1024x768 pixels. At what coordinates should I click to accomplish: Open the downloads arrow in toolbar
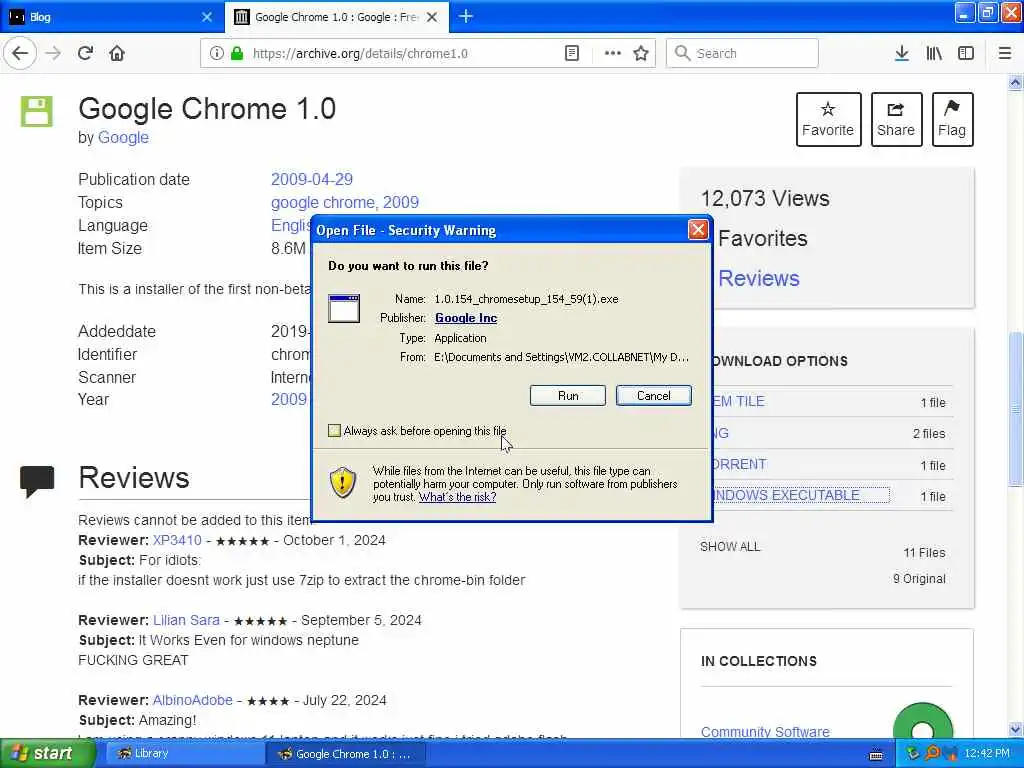(x=902, y=54)
